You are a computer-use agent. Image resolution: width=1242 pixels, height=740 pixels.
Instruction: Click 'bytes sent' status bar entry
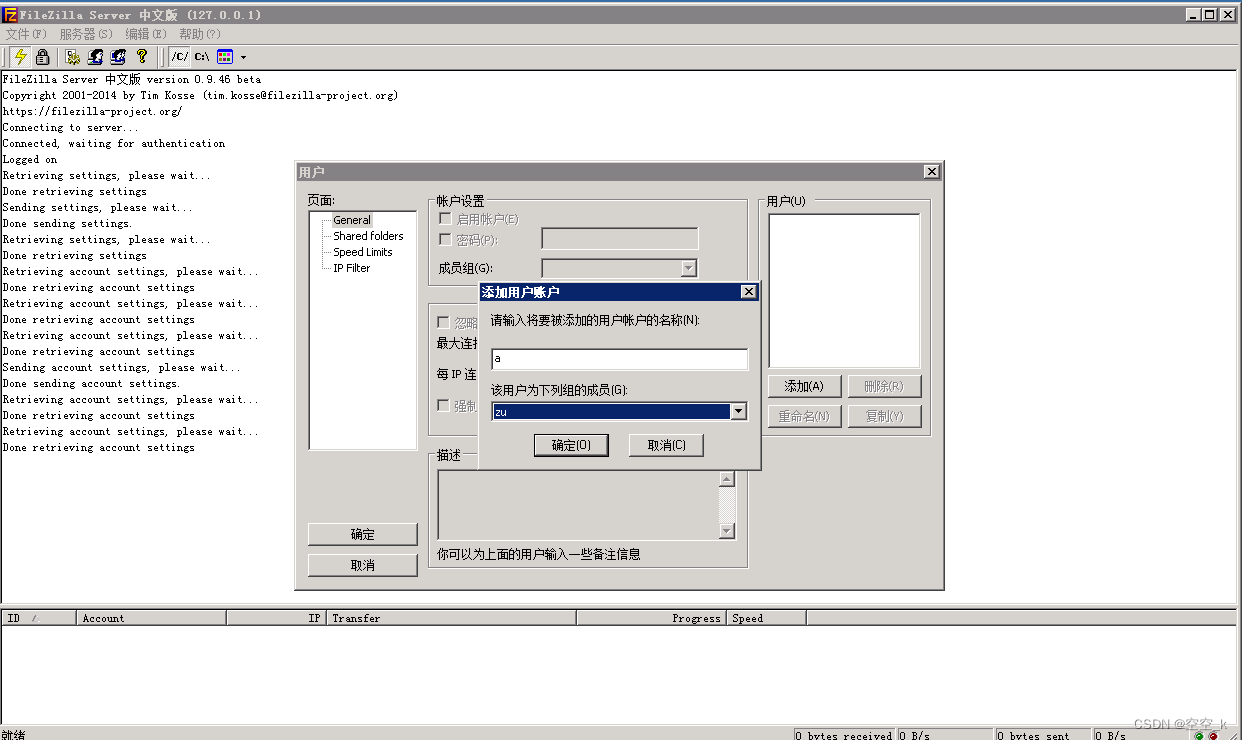(x=1044, y=735)
